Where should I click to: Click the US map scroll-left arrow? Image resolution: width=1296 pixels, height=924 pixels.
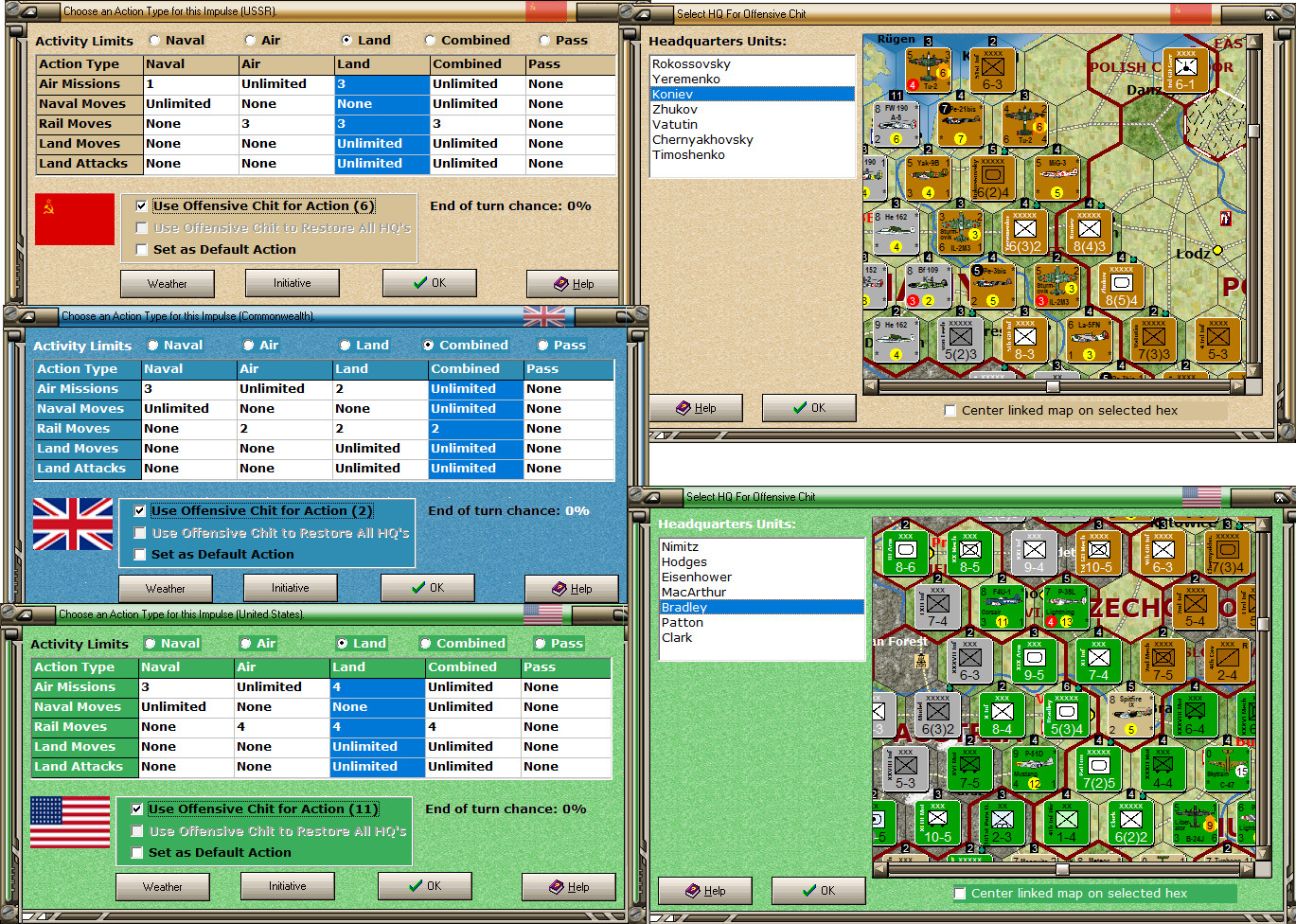[x=879, y=869]
